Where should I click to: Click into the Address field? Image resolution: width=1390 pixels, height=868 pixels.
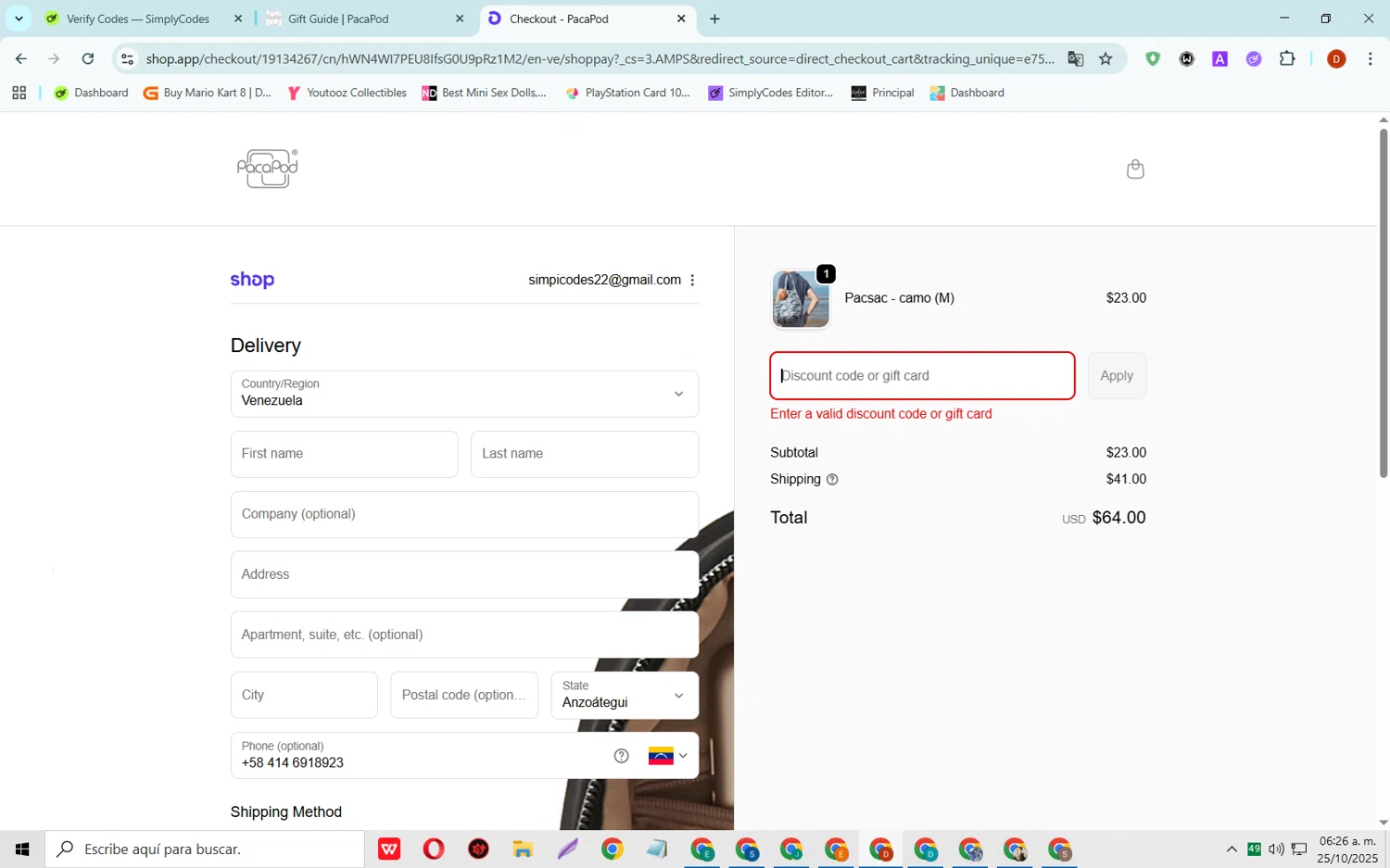coord(464,574)
